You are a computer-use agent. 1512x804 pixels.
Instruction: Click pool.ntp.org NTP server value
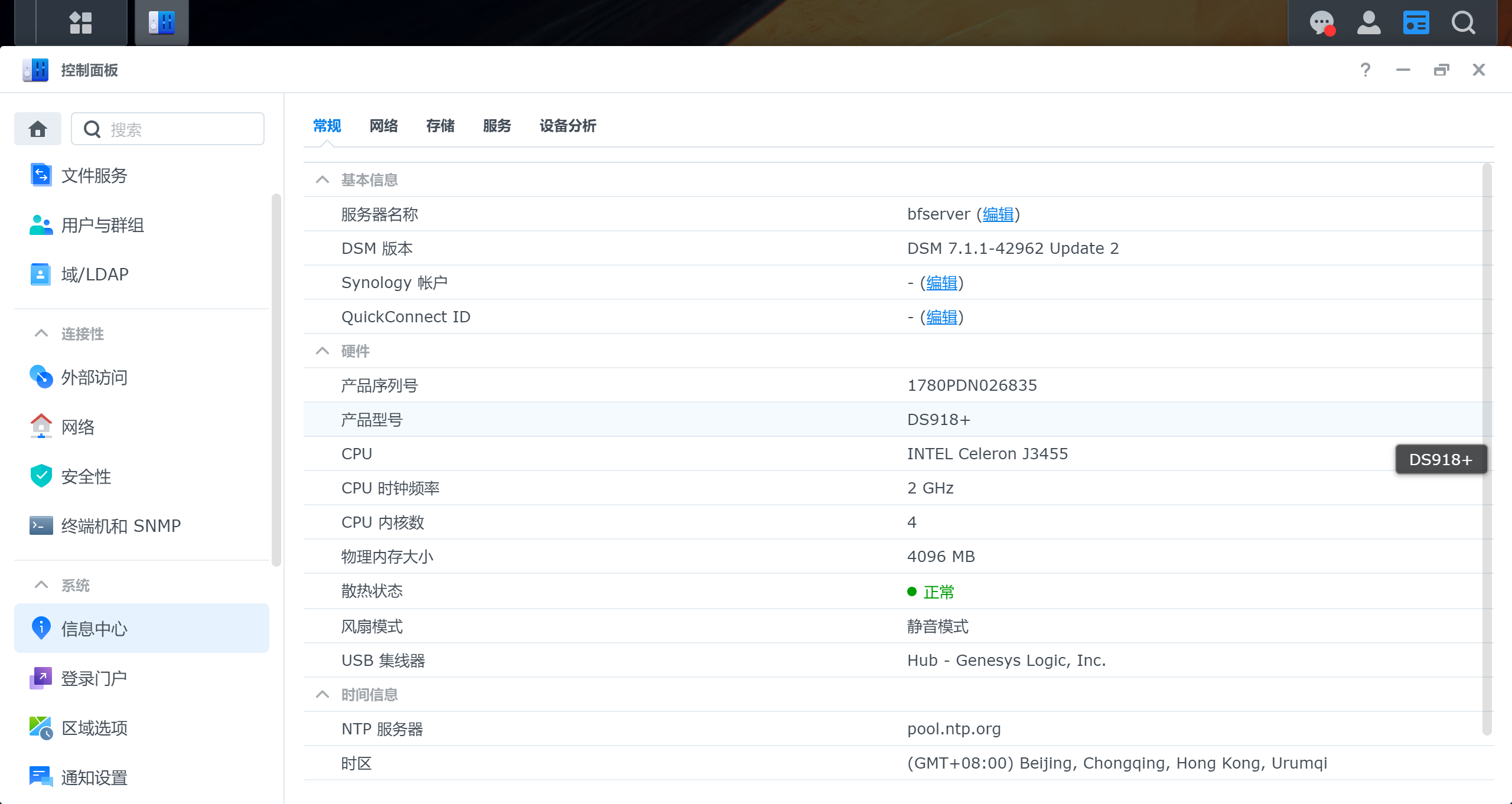pyautogui.click(x=954, y=729)
